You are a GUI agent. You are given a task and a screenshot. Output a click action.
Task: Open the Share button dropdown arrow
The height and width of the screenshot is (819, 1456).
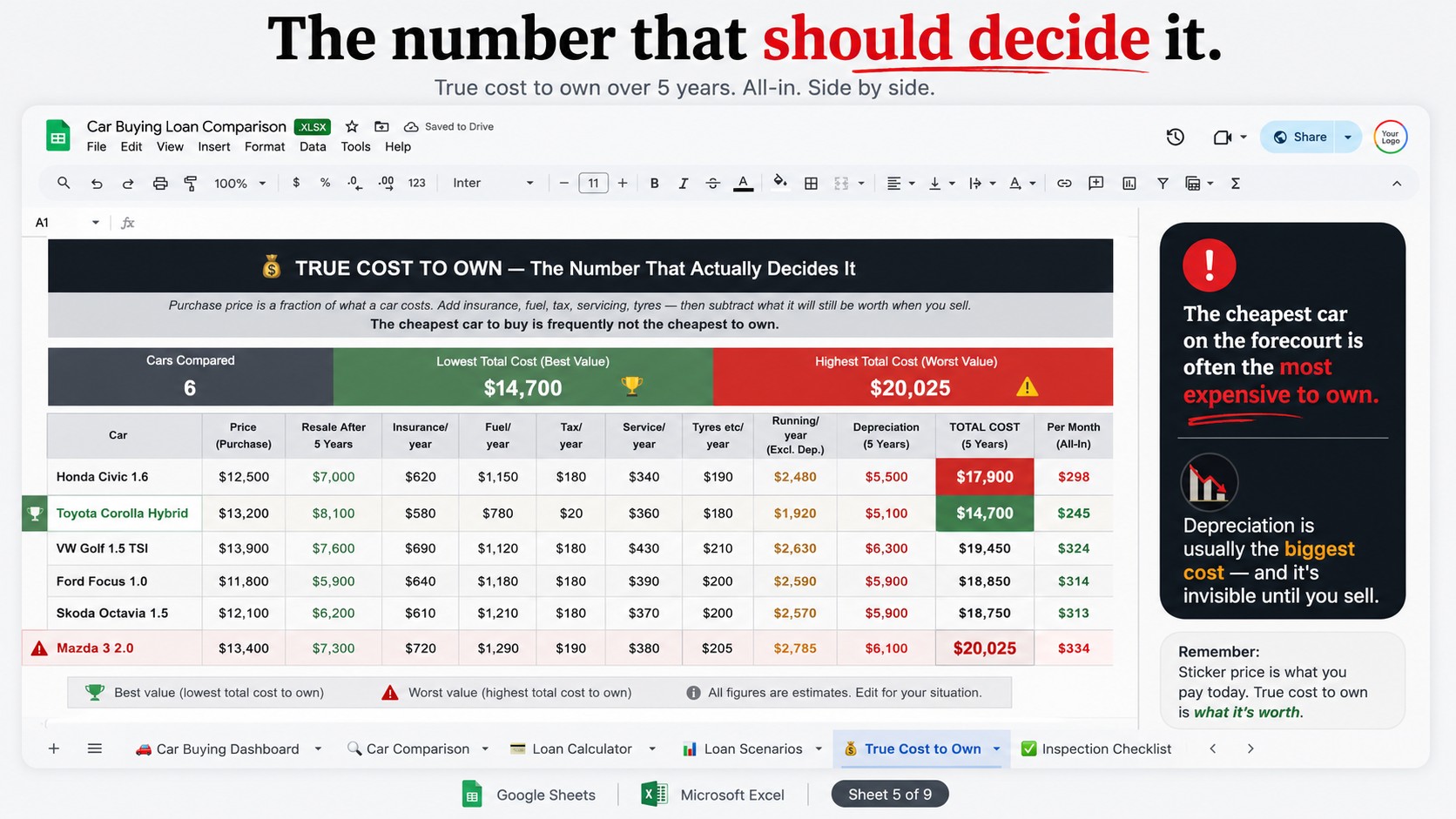click(1348, 138)
